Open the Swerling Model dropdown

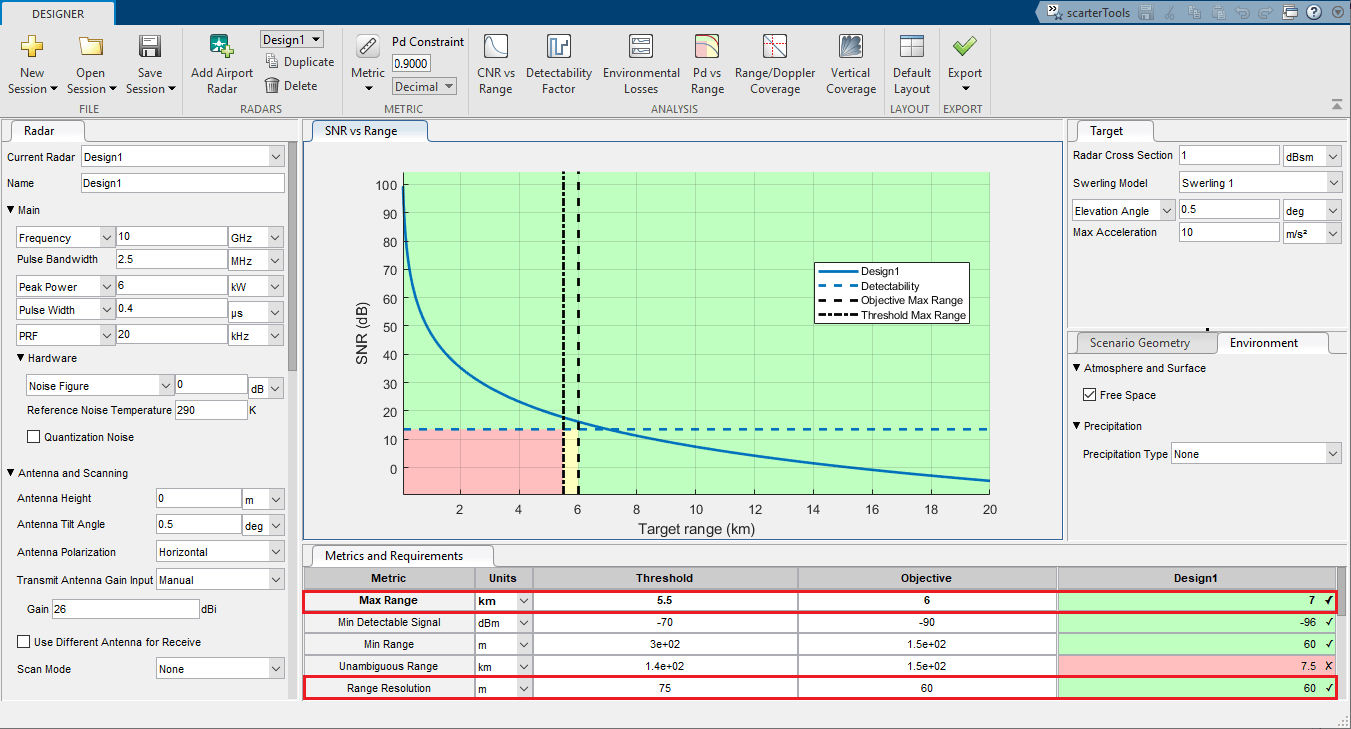click(1259, 183)
